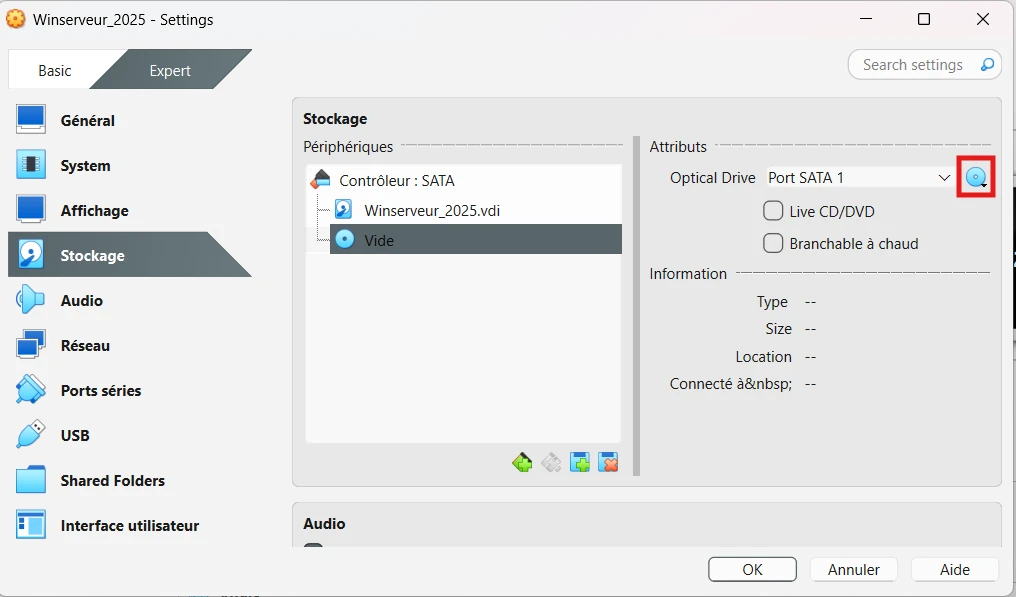This screenshot has height=597, width=1016.
Task: Open the Affichage settings section
Action: point(130,211)
